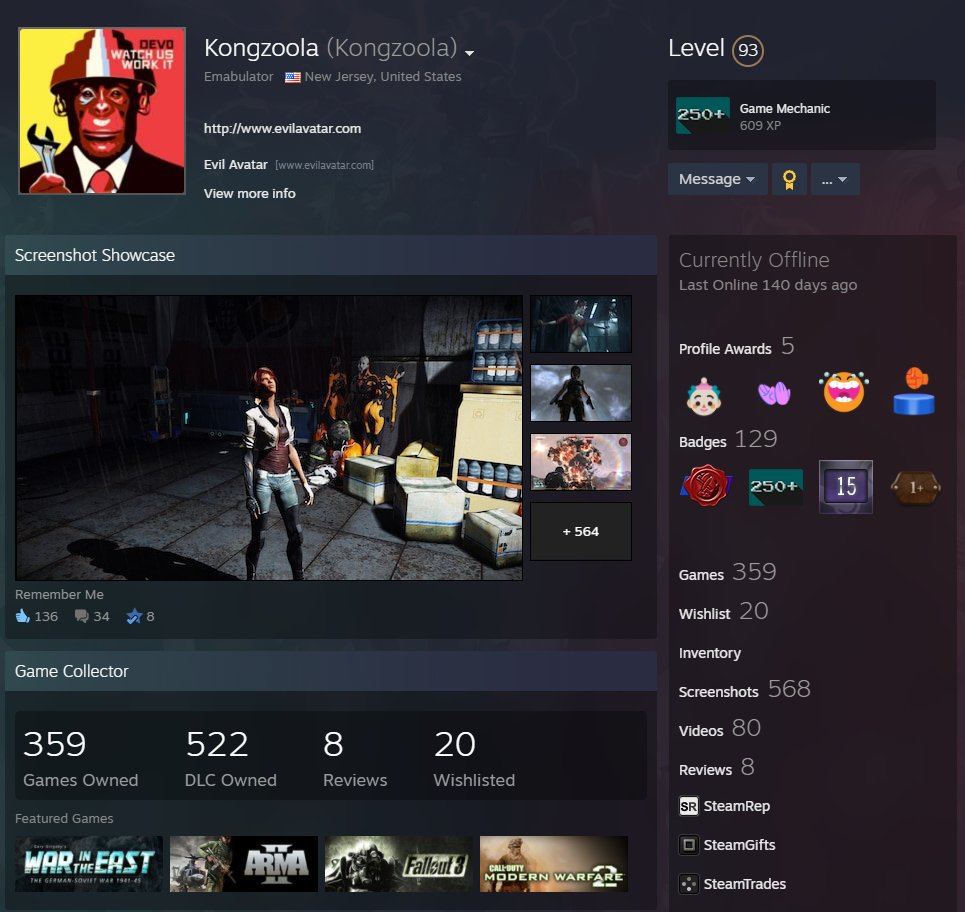
Task: Open the red wax seal badge
Action: tap(705, 486)
